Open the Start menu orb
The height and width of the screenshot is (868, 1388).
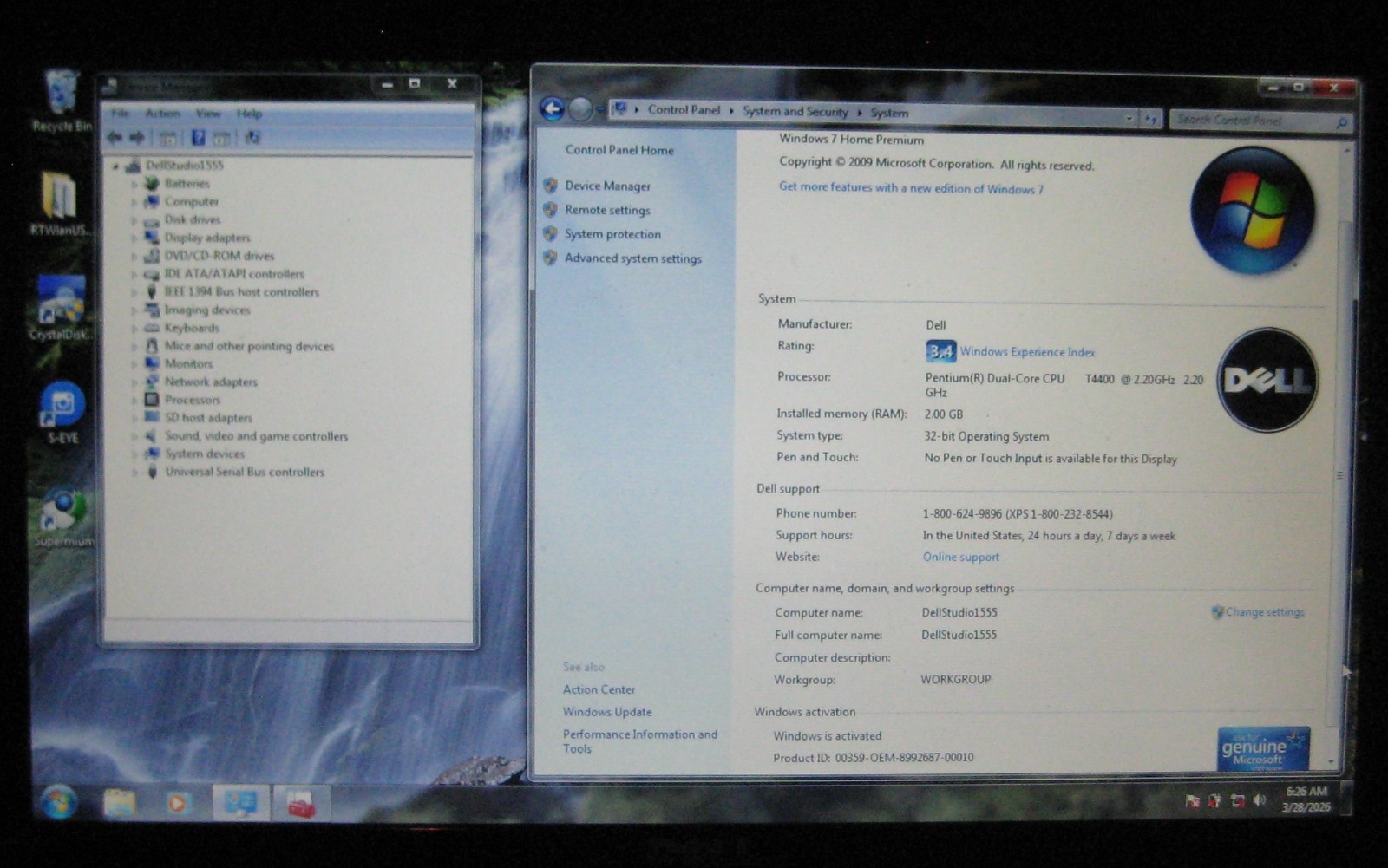click(59, 803)
